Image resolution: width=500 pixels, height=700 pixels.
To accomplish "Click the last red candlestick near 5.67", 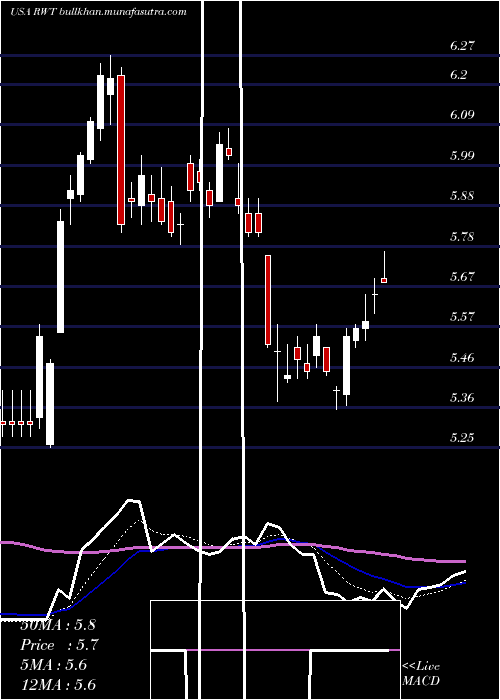I will pos(384,280).
